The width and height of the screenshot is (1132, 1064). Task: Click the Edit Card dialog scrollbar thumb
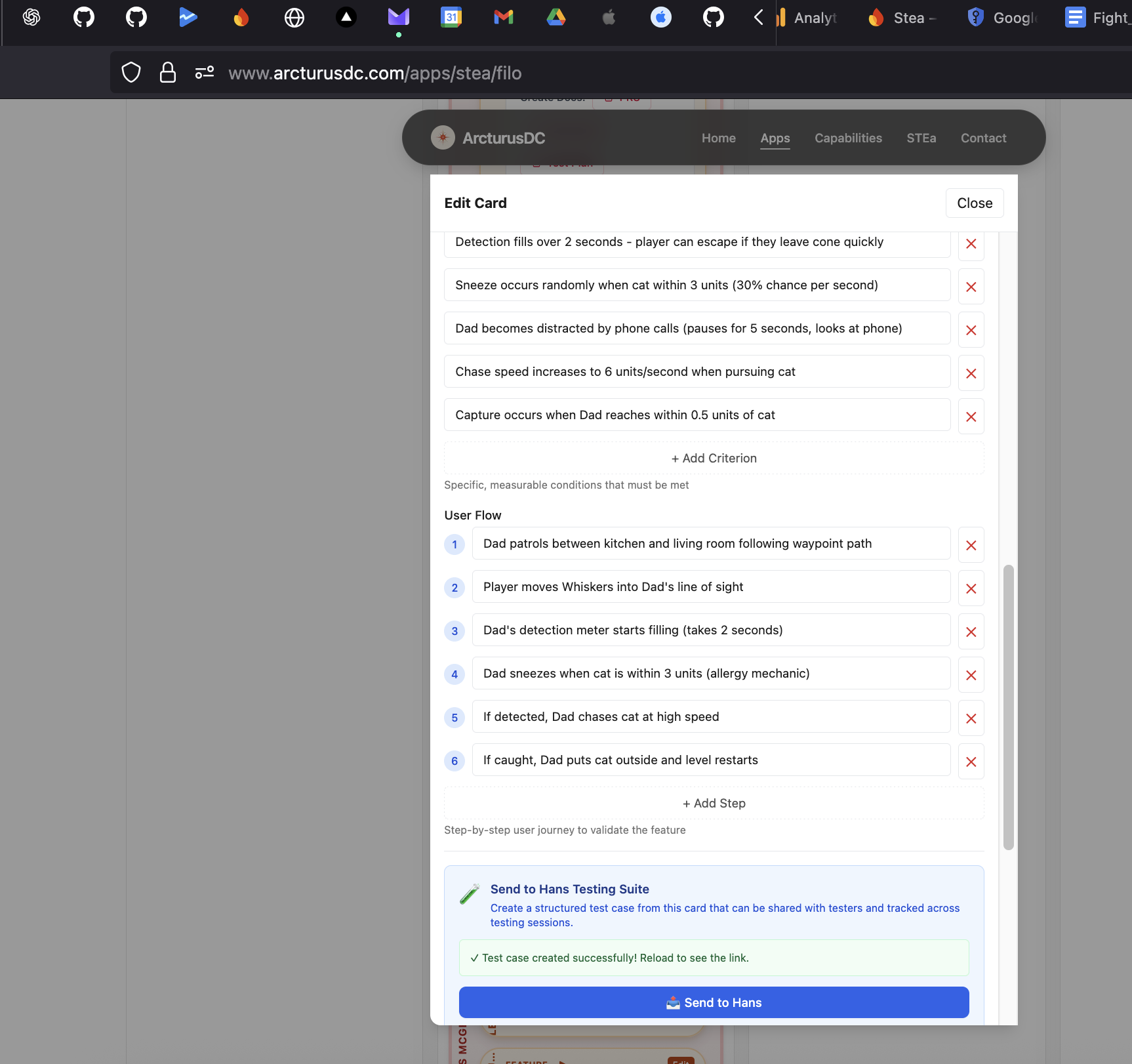click(x=1009, y=708)
